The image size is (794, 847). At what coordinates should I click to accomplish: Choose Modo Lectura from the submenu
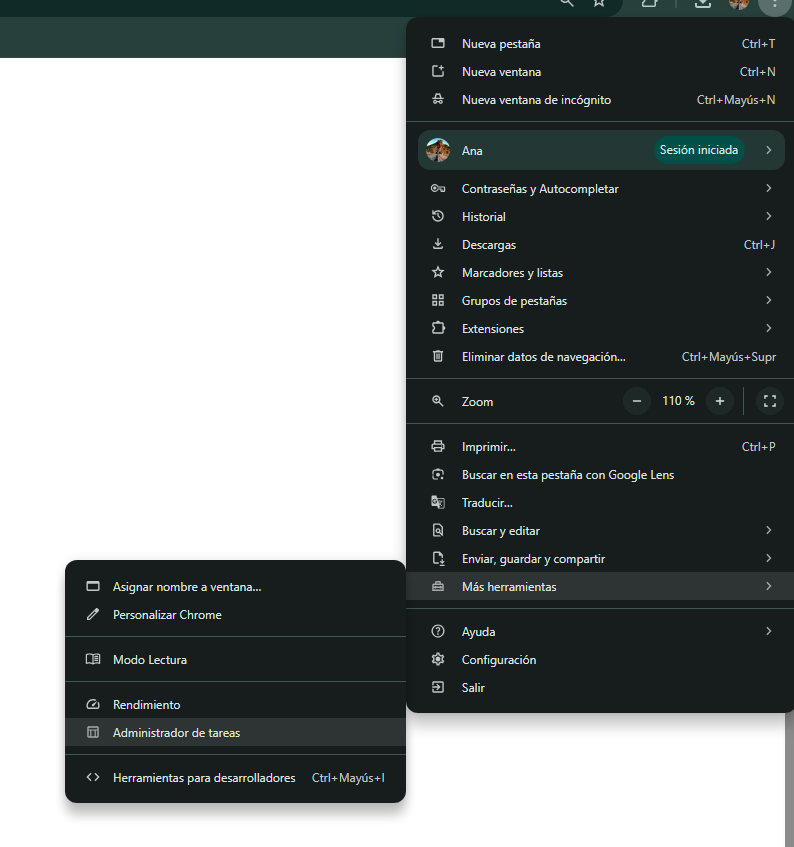(x=150, y=660)
